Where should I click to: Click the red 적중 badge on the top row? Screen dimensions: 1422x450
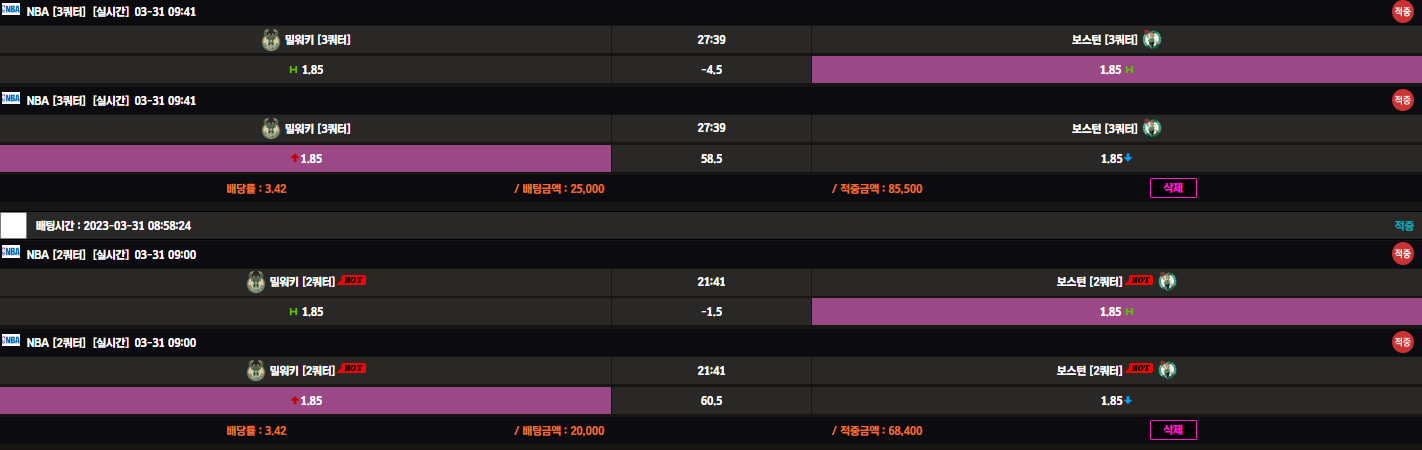coord(1402,12)
